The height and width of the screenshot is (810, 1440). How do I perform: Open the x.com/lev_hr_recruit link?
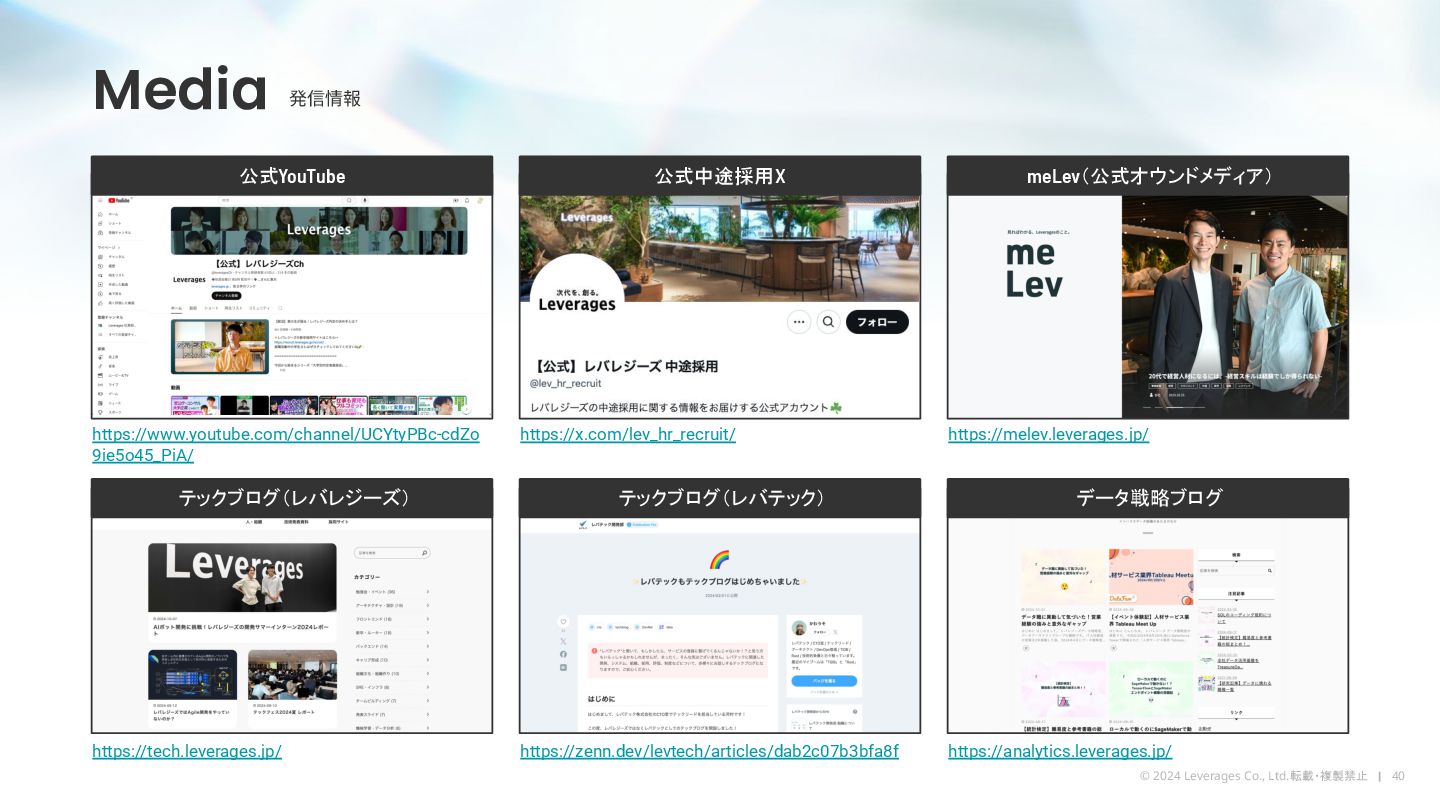tap(628, 434)
